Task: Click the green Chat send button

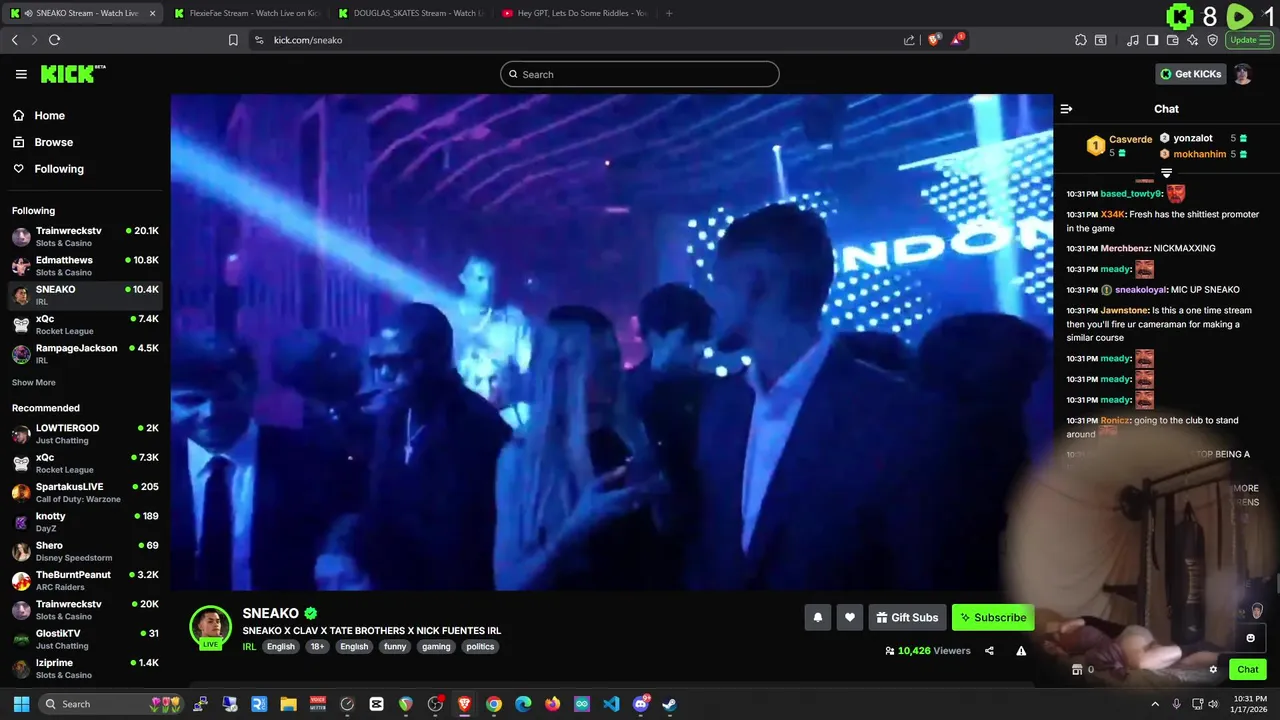Action: (1248, 670)
